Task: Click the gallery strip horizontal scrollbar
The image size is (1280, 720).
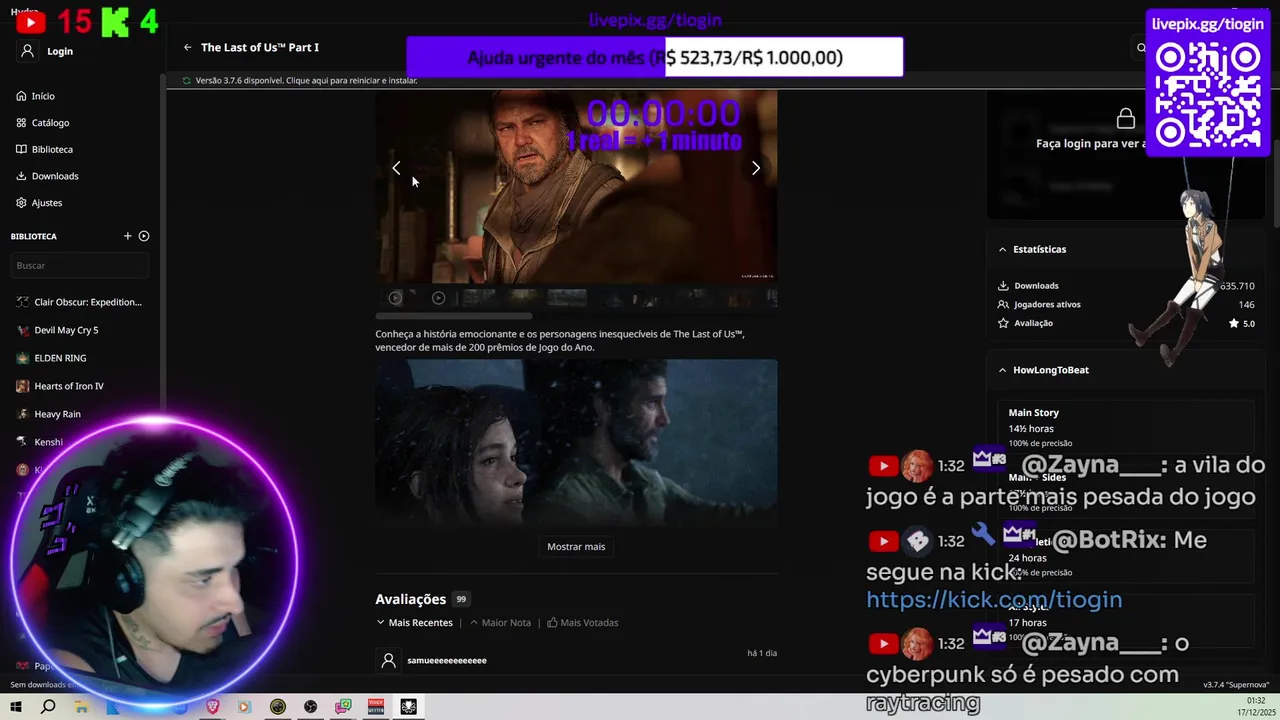Action: 454,315
